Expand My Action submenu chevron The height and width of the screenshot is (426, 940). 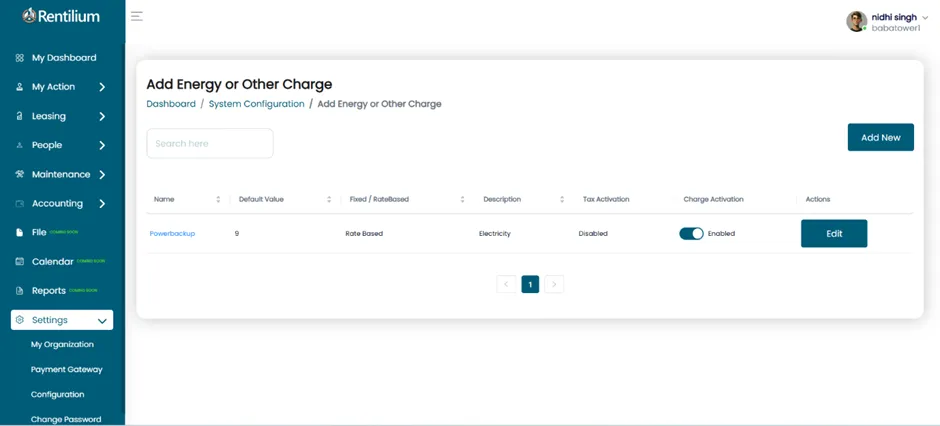tap(102, 87)
